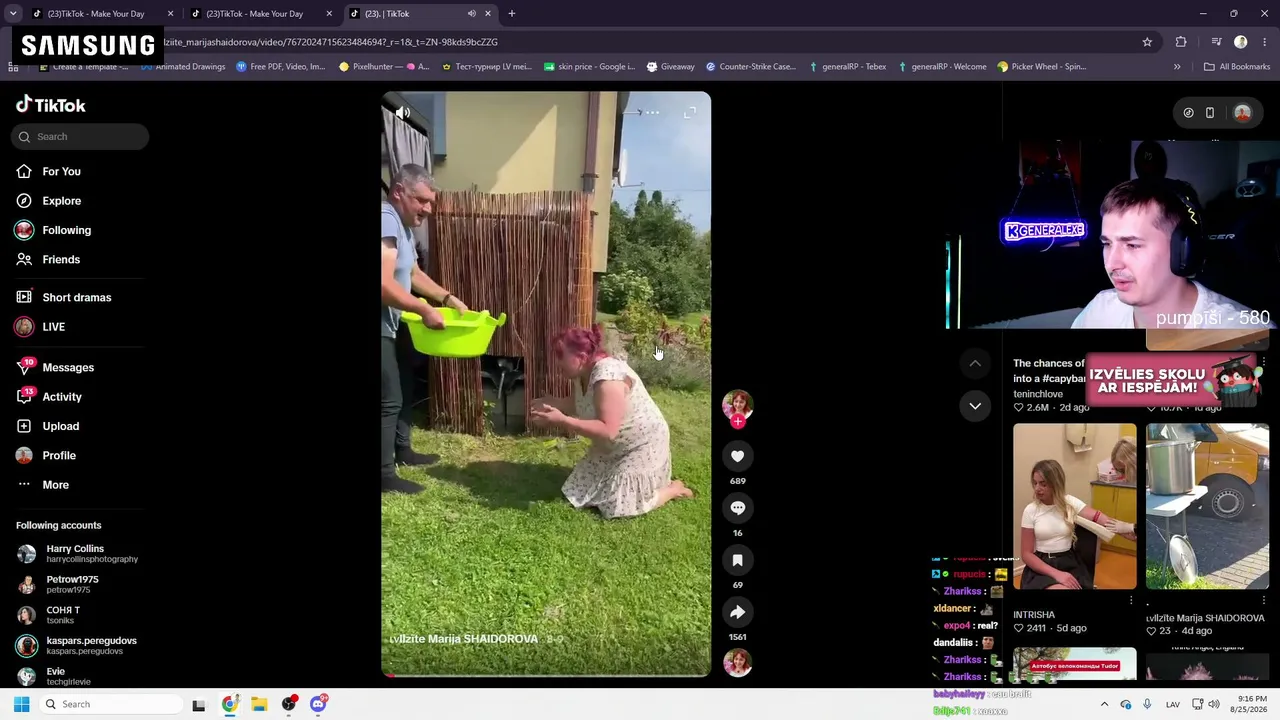Go to previous video with up arrow

coord(975,363)
